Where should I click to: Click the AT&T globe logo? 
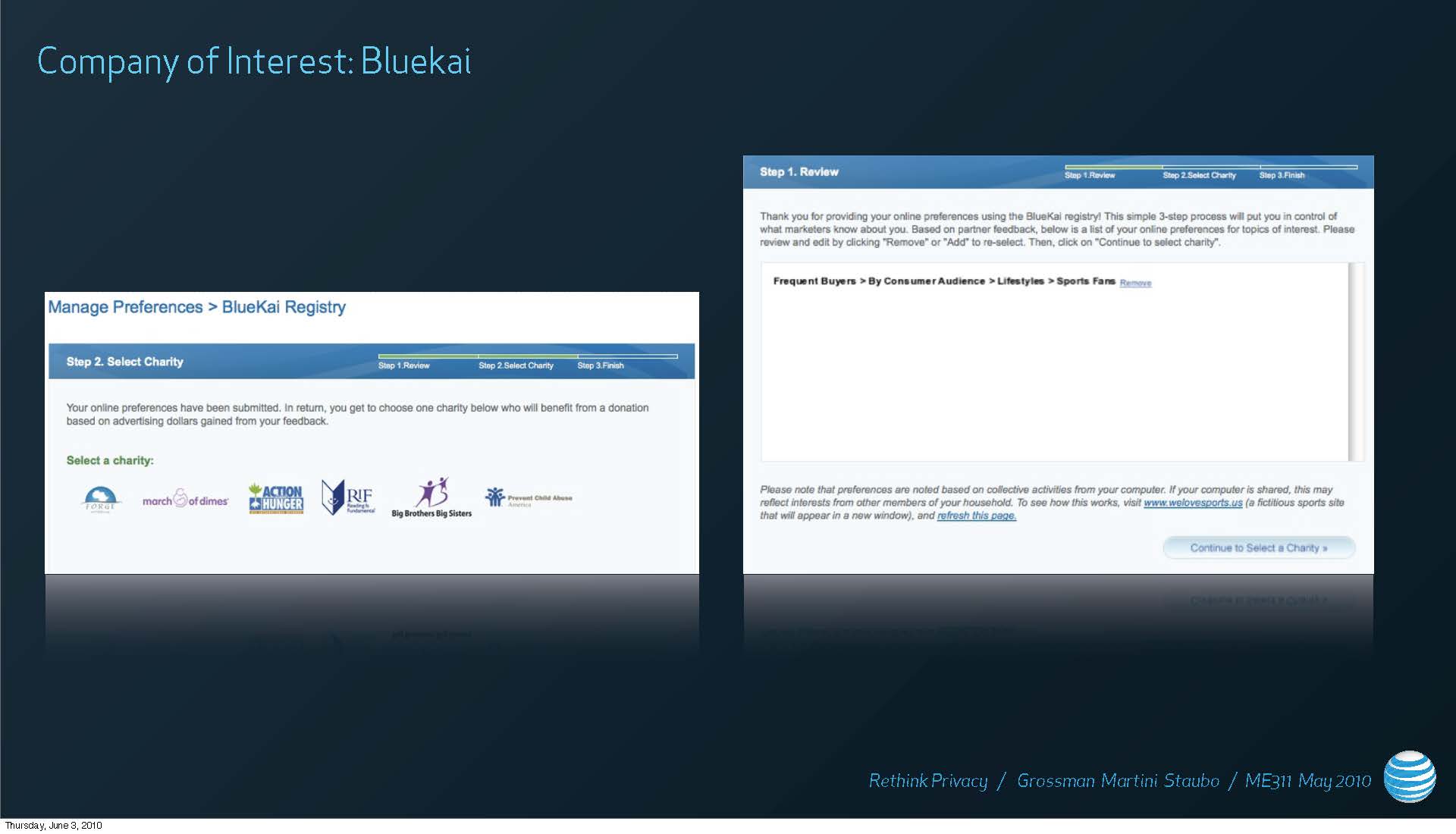(1409, 776)
